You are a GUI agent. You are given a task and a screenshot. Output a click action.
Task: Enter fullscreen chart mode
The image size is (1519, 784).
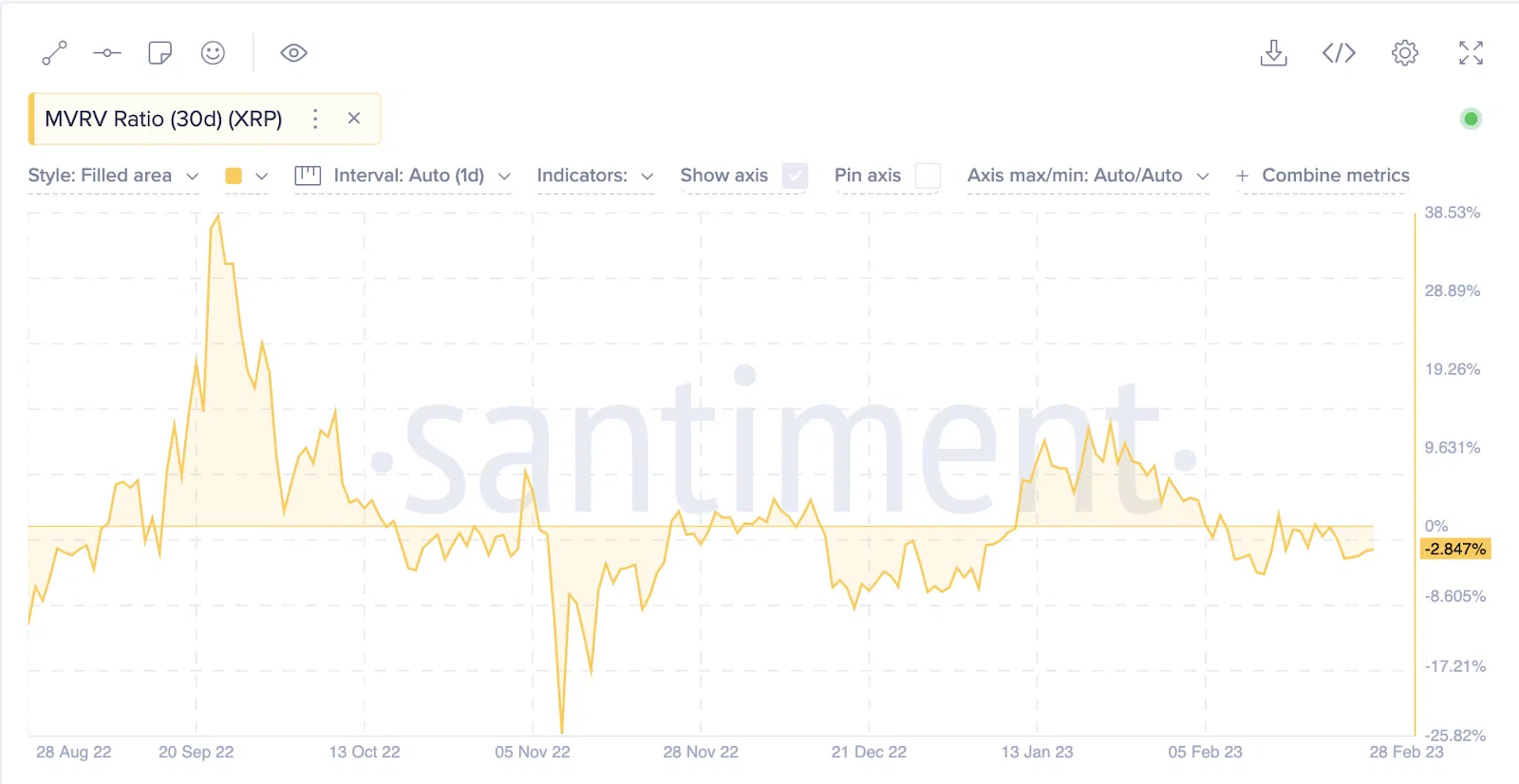click(1471, 53)
